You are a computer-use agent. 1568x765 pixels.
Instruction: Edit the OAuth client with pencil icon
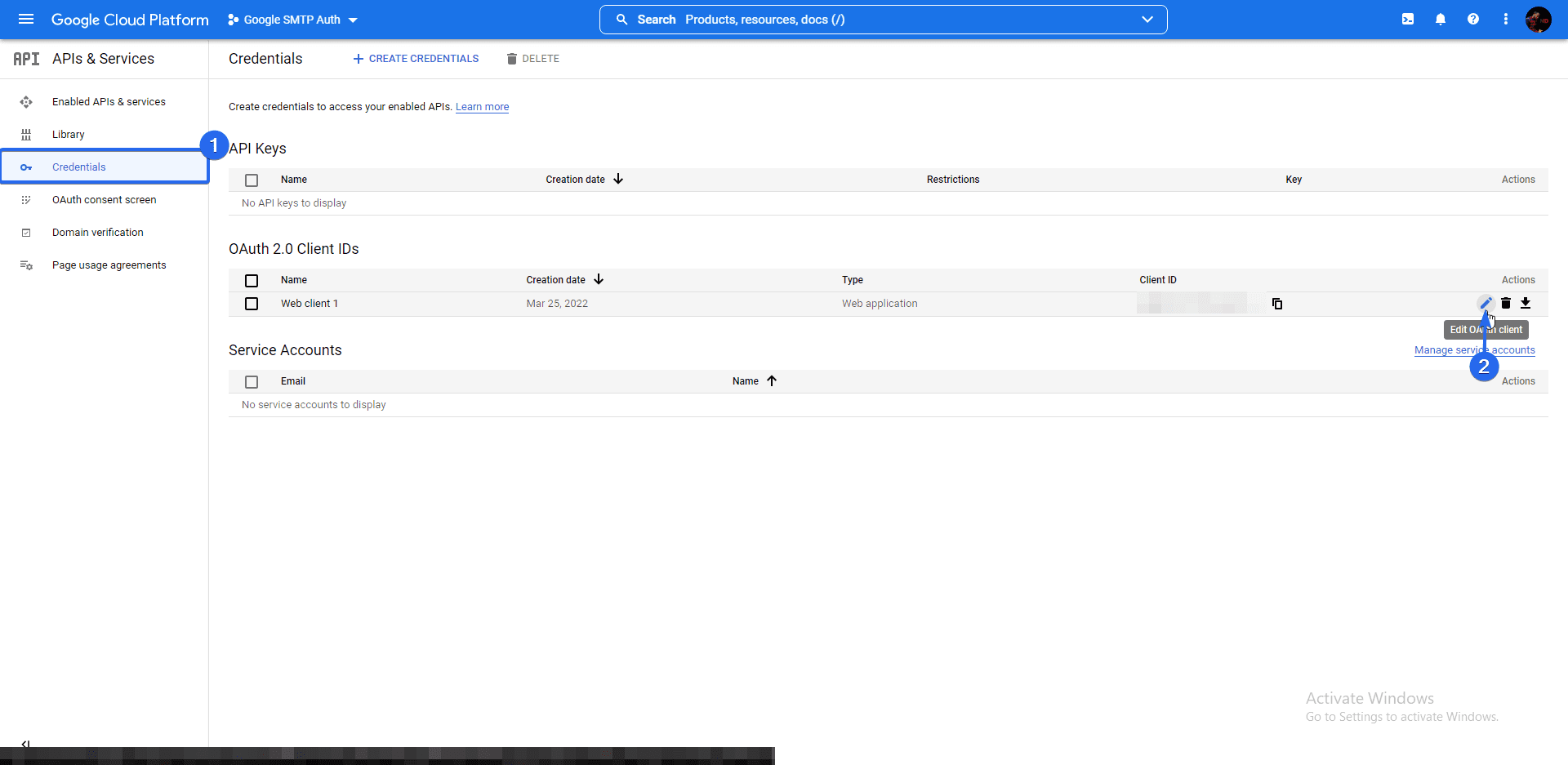click(x=1486, y=303)
